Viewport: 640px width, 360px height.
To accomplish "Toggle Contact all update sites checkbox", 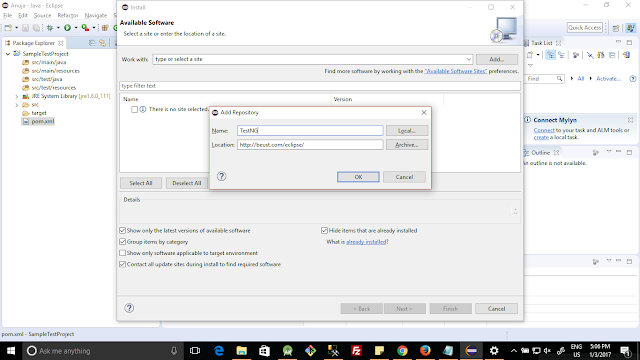I will coord(122,264).
